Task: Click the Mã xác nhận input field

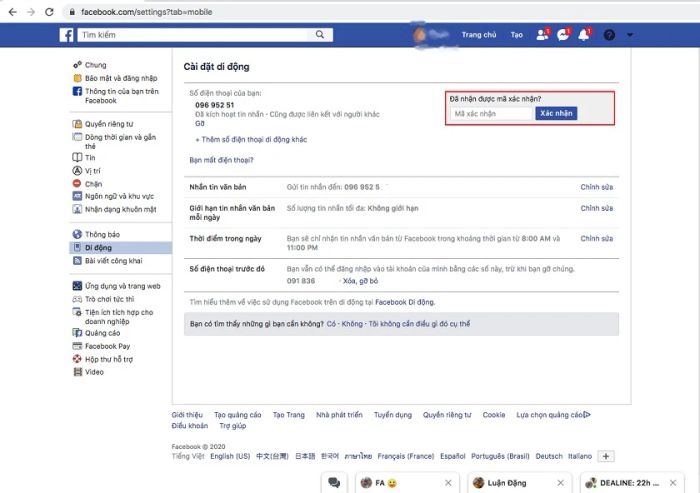Action: point(492,113)
